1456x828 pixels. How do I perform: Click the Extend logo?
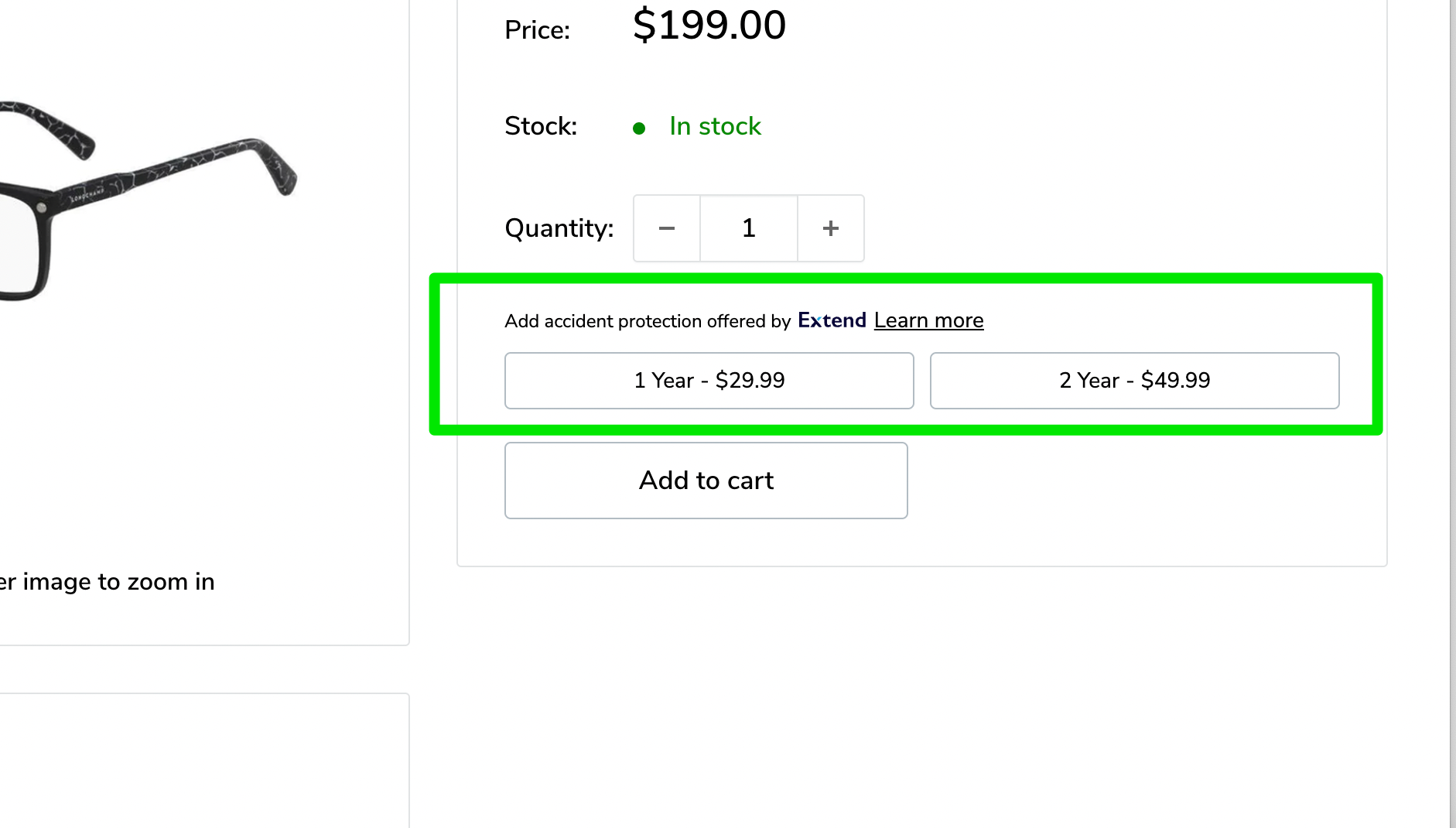point(832,320)
